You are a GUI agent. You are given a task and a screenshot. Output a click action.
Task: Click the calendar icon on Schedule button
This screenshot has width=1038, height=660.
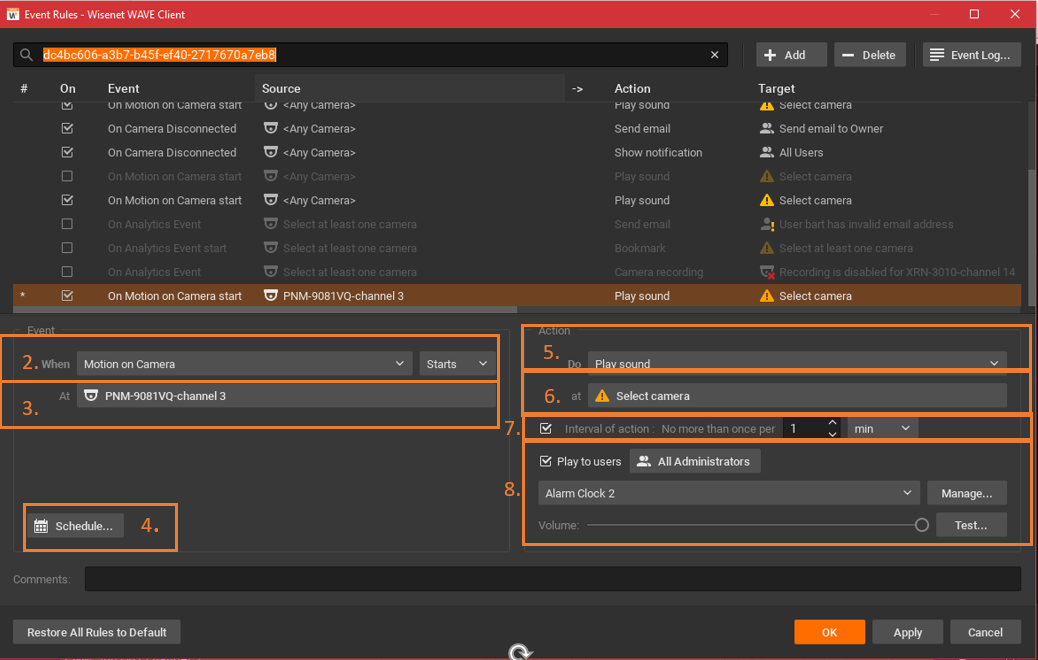(x=41, y=526)
